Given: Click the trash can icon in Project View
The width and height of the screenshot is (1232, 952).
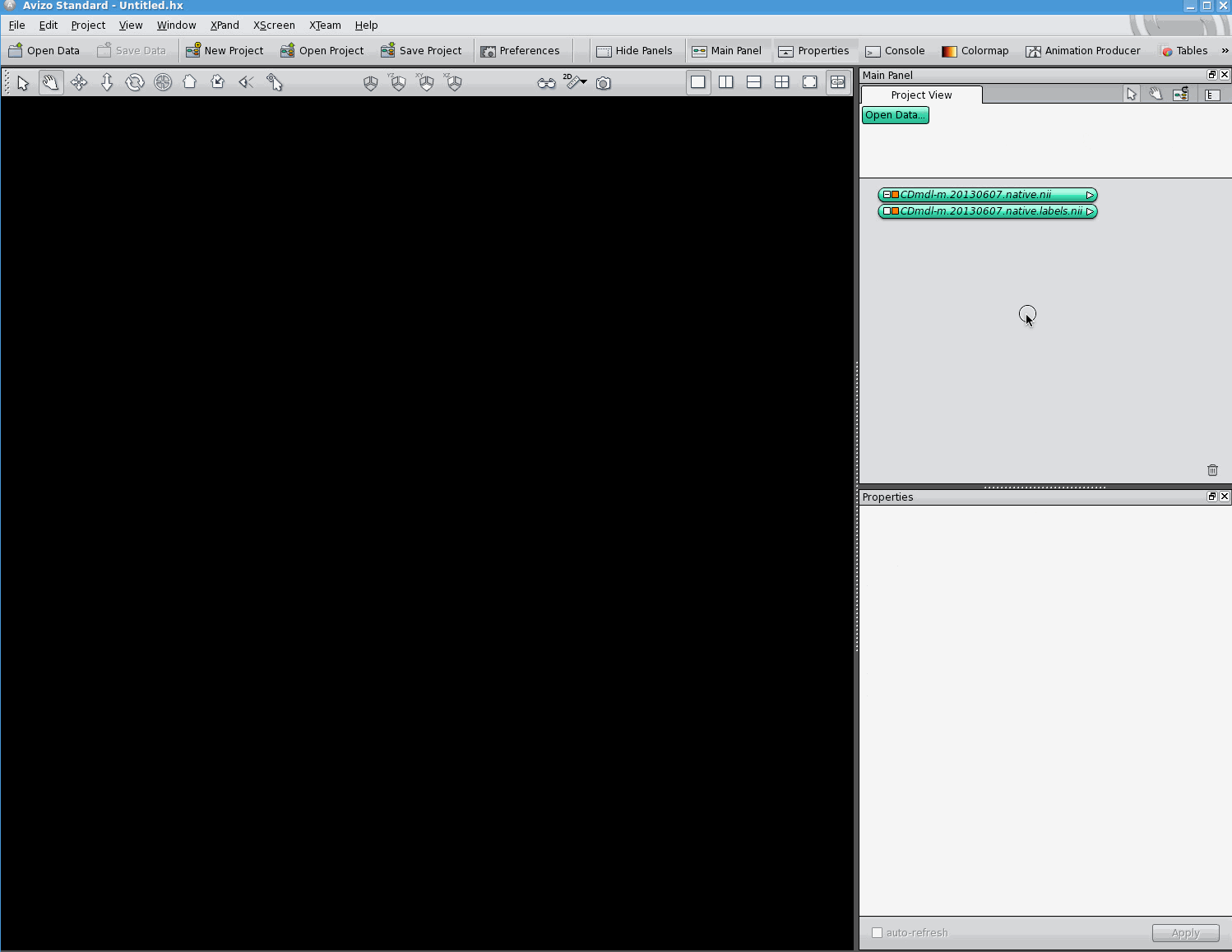Looking at the screenshot, I should point(1212,470).
